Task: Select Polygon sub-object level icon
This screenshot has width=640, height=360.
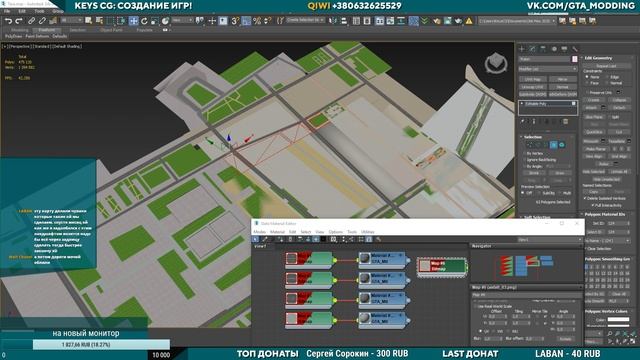Action: coord(553,145)
